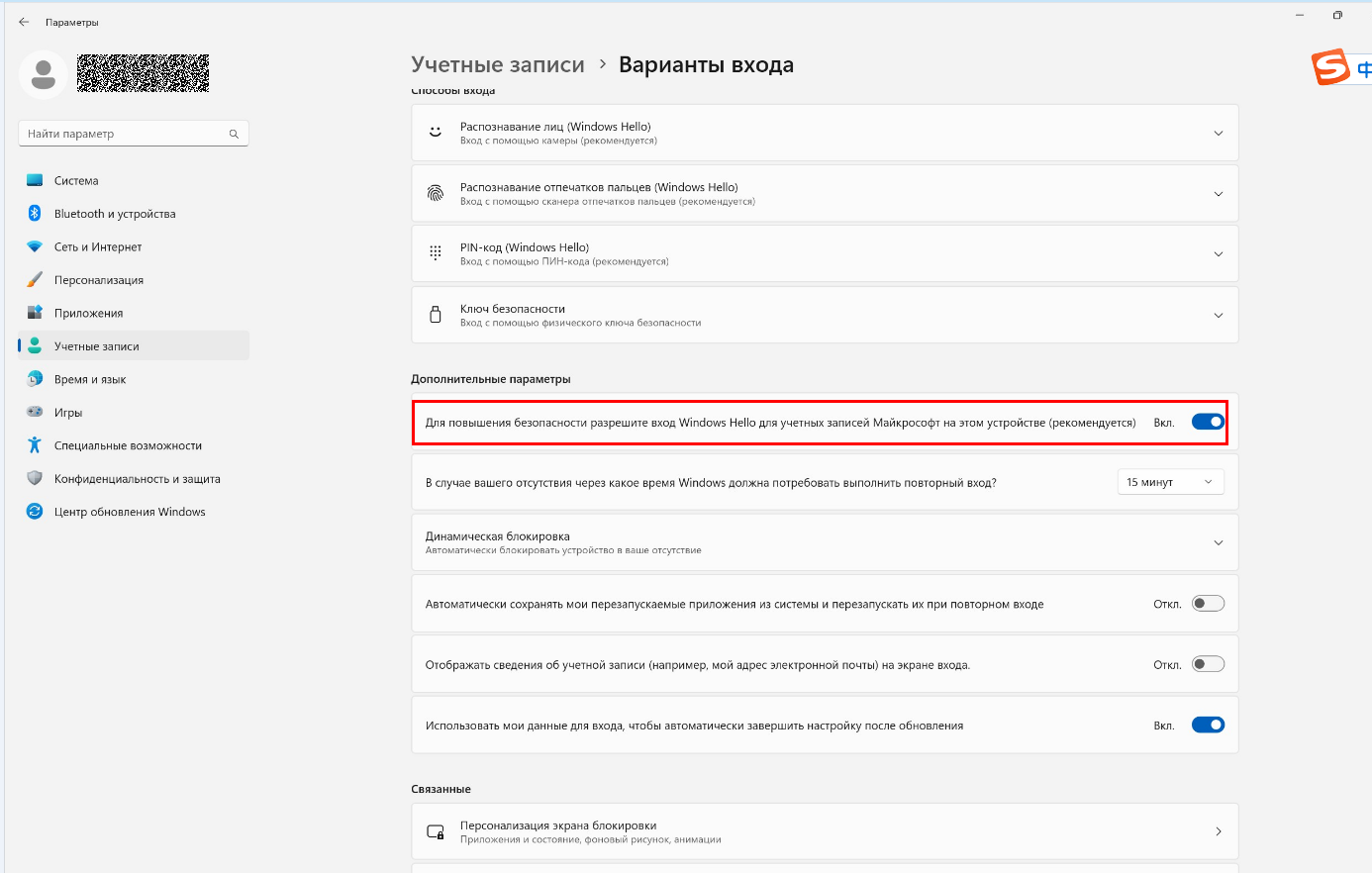Enable automatically saving restartable apps toggle

(1208, 604)
